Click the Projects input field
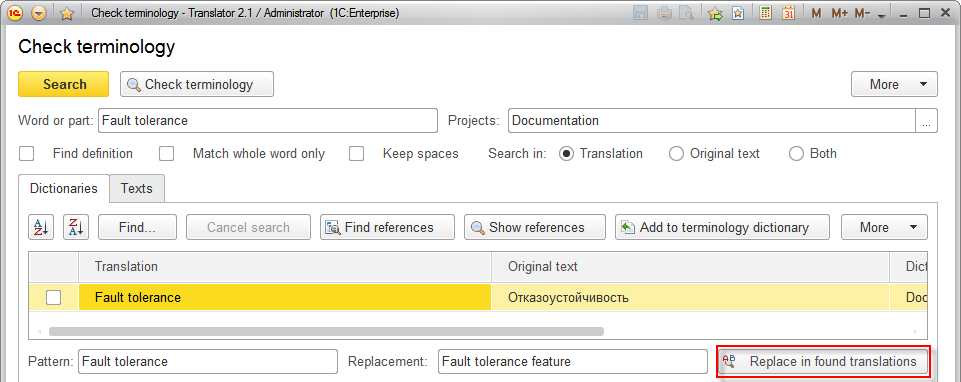Viewport: 961px width, 382px height. [x=712, y=120]
